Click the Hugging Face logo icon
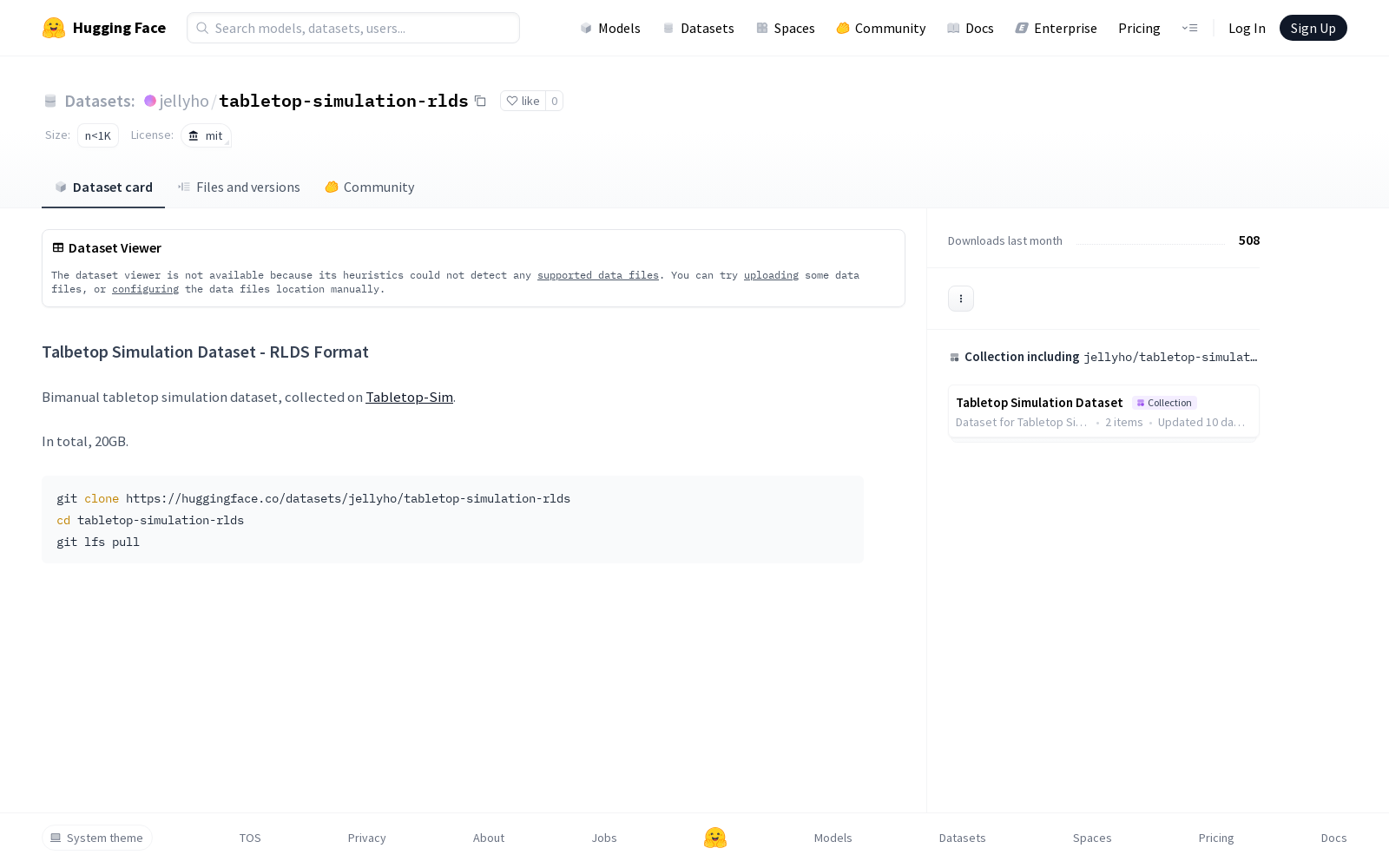This screenshot has height=868, width=1389. tap(54, 28)
